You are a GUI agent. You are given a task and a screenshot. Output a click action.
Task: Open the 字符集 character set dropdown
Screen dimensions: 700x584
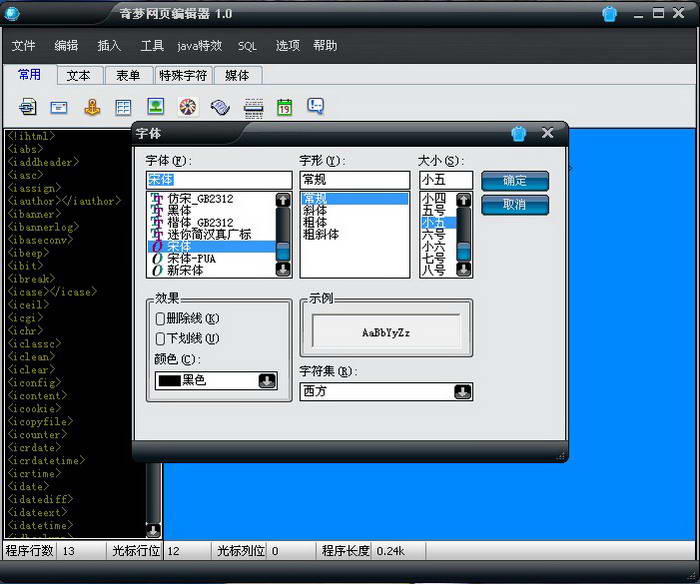point(462,391)
